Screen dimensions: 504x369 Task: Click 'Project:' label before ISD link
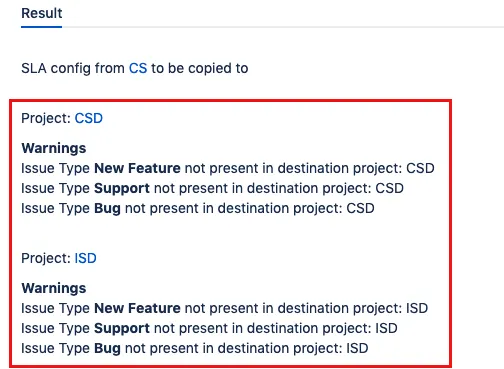(46, 258)
